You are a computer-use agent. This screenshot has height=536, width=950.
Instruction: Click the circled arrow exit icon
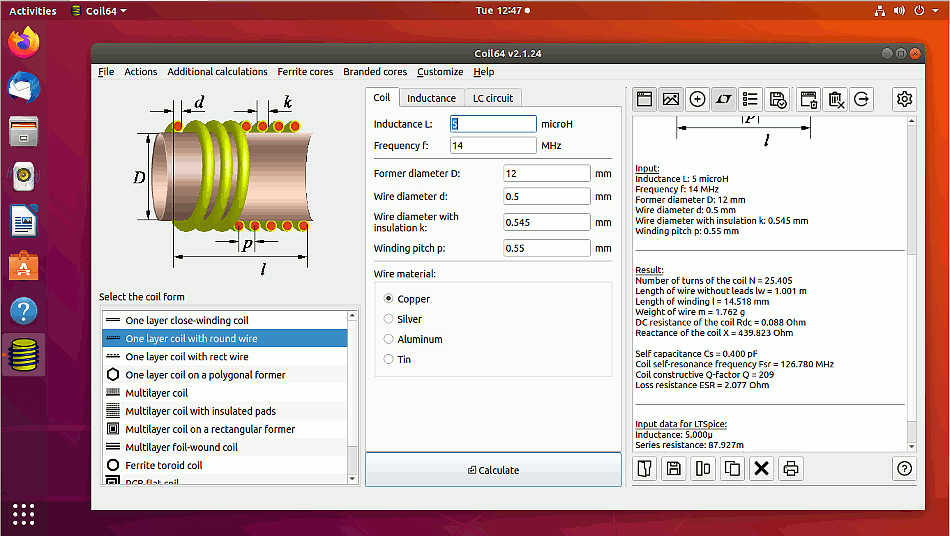click(x=862, y=99)
